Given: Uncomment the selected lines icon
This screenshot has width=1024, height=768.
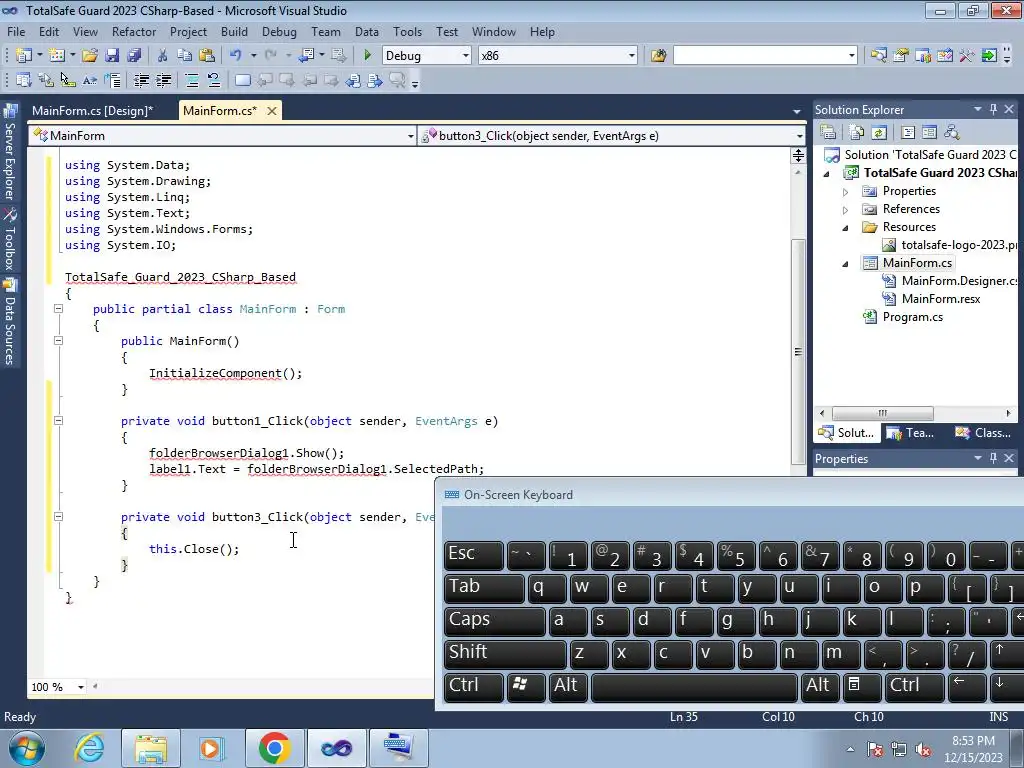Looking at the screenshot, I should pyautogui.click(x=214, y=80).
